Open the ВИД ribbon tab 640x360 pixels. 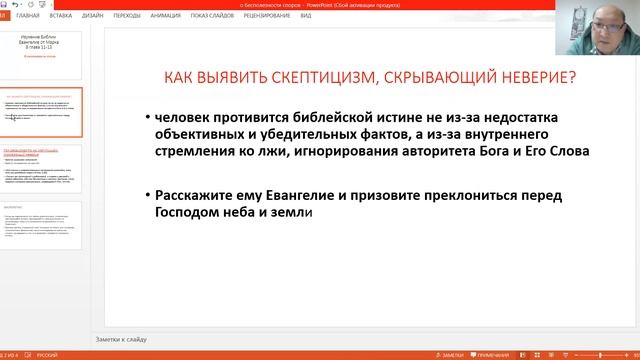306,16
